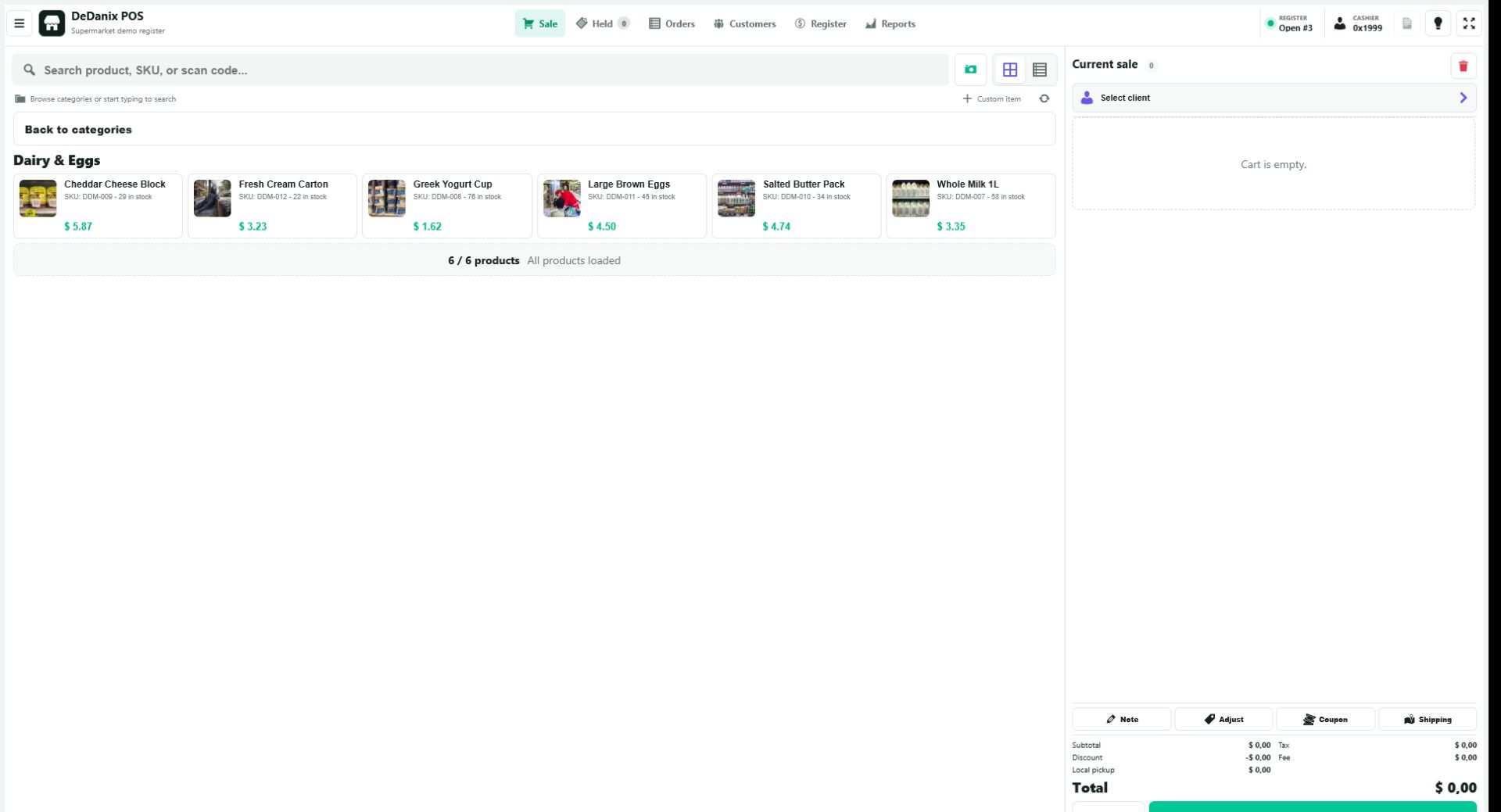Image resolution: width=1501 pixels, height=812 pixels.
Task: Refresh the product list
Action: 1044,98
